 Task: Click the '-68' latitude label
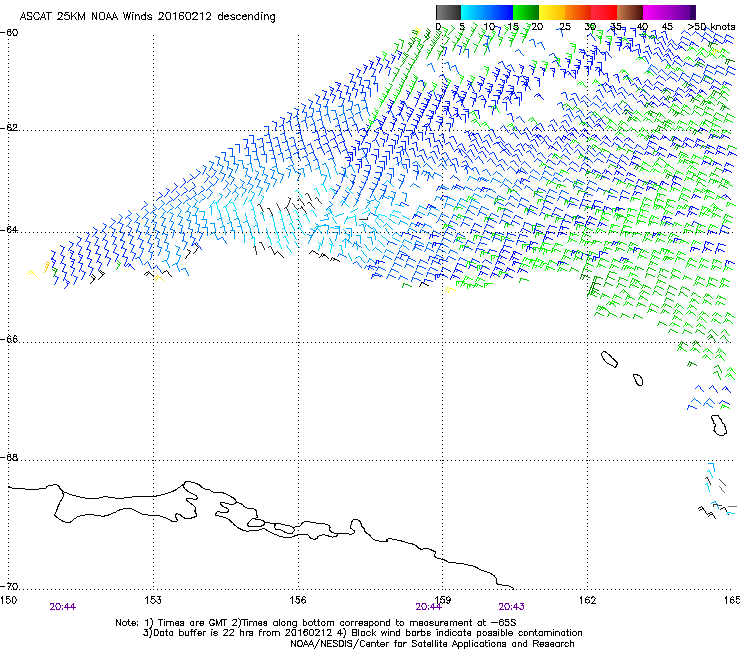coord(10,457)
